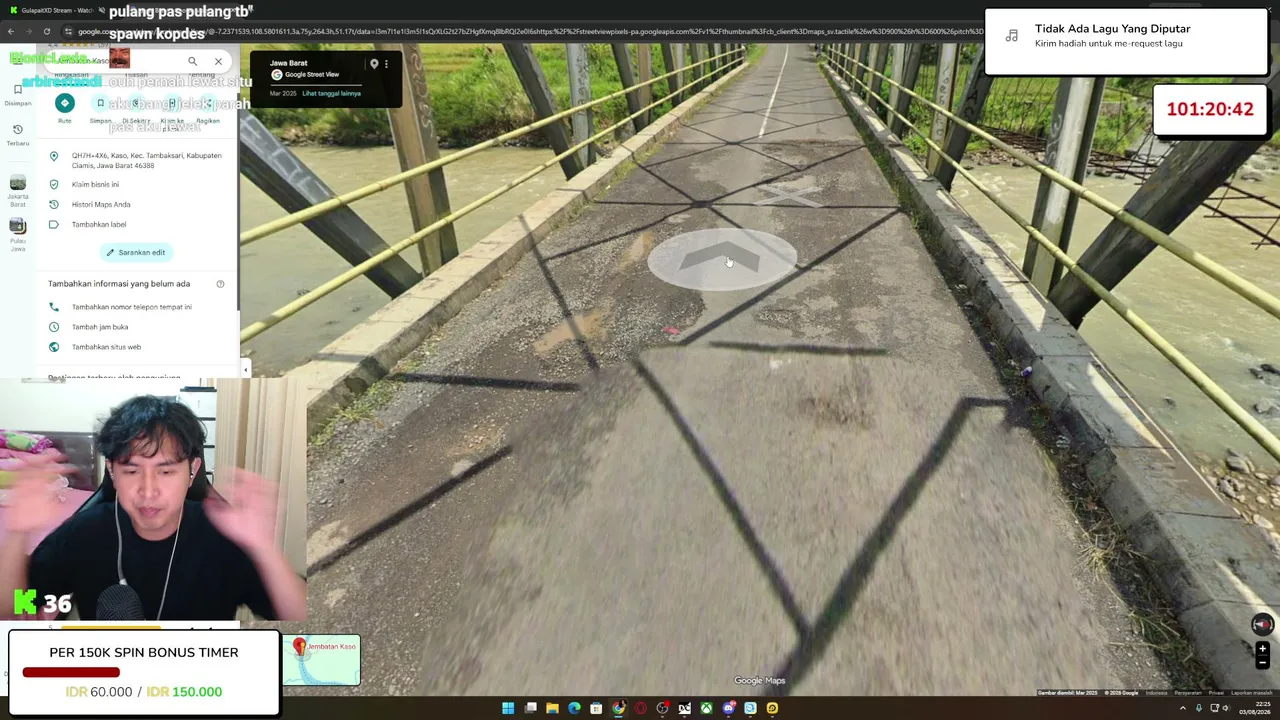Open the Windows Start menu

(508, 708)
